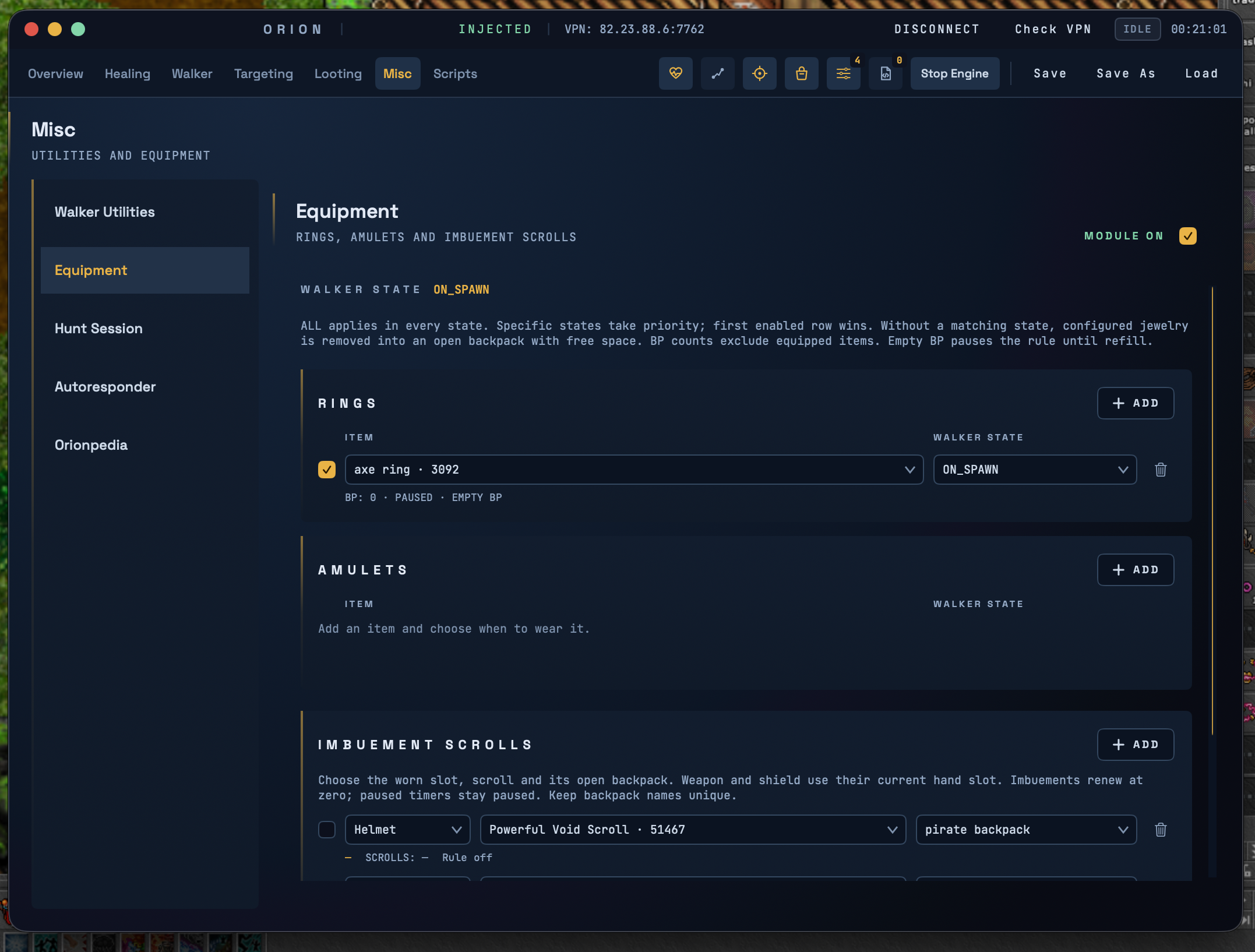Image resolution: width=1255 pixels, height=952 pixels.
Task: Toggle the MODULE ON checkbox
Action: coord(1187,236)
